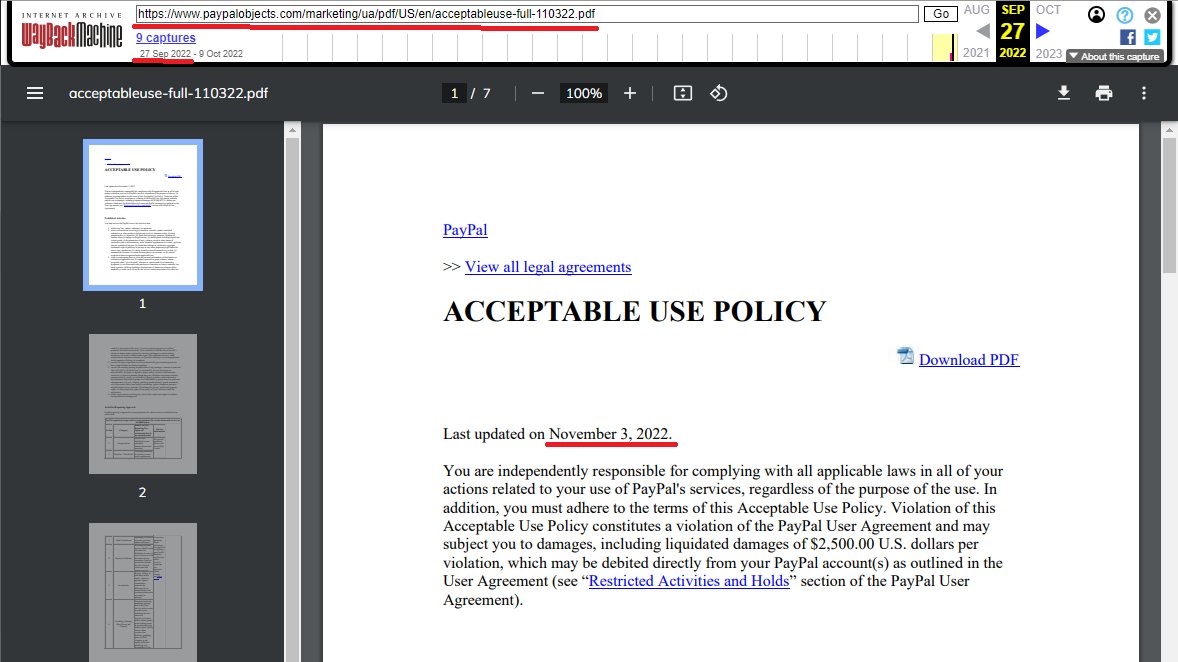Click scroll up arrow of thumbnail panel
This screenshot has width=1178, height=662.
click(x=292, y=130)
